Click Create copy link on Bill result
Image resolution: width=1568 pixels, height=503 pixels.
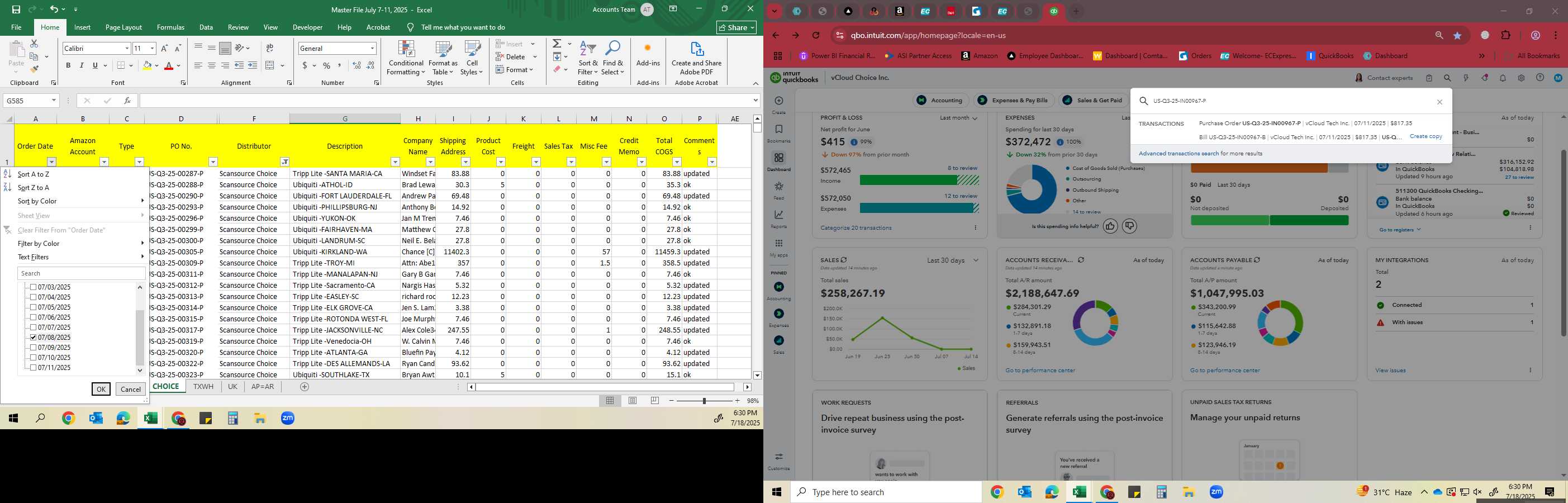coord(1426,136)
